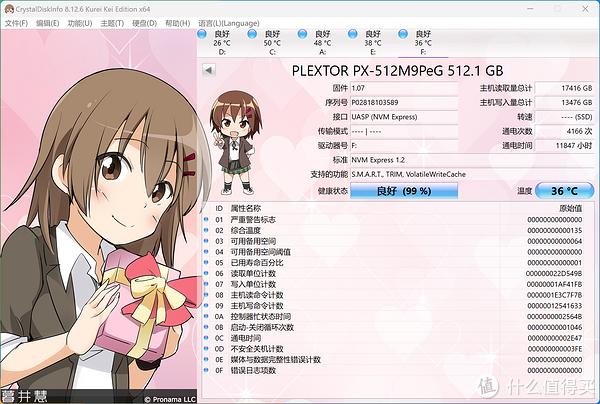Image resolution: width=600 pixels, height=404 pixels.
Task: Open the 功能(U) menu
Action: click(80, 23)
